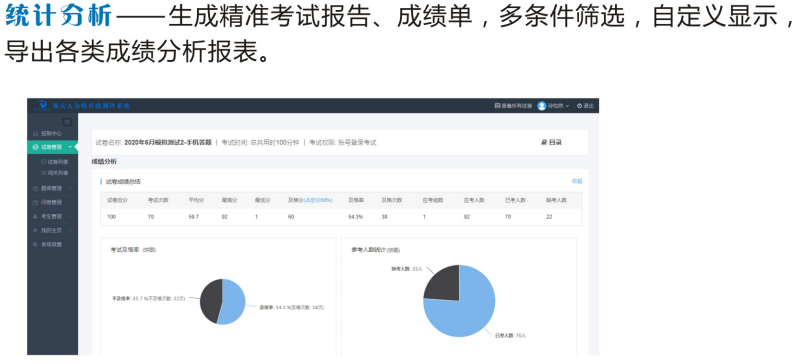Expand the 题库管理 chevron
796x364 pixels.
[x=70, y=189]
